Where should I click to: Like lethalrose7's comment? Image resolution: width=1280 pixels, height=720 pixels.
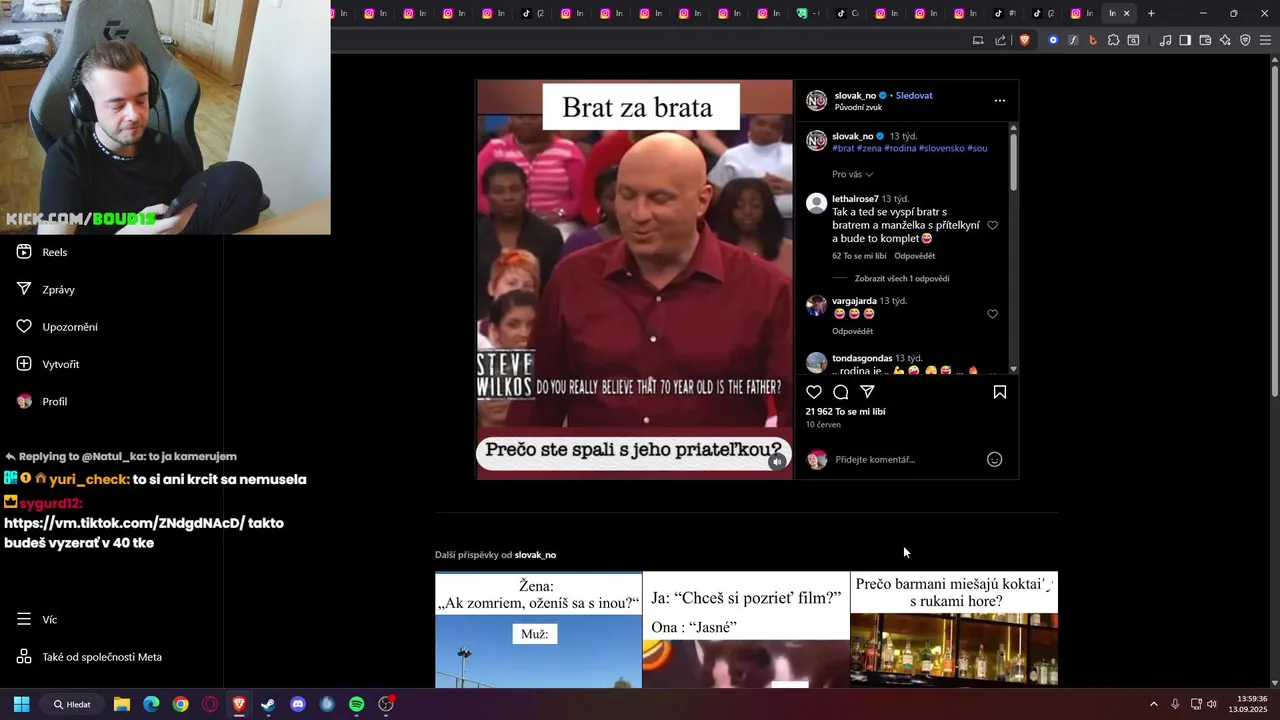pyautogui.click(x=992, y=225)
